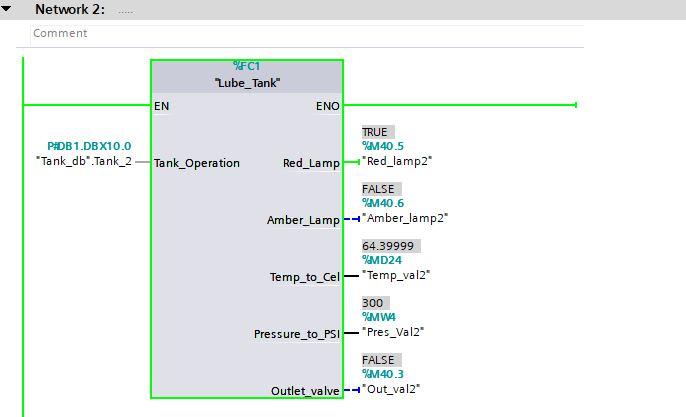Select the %M40.5 address
Screen dimensions: 686x417
coord(383,146)
